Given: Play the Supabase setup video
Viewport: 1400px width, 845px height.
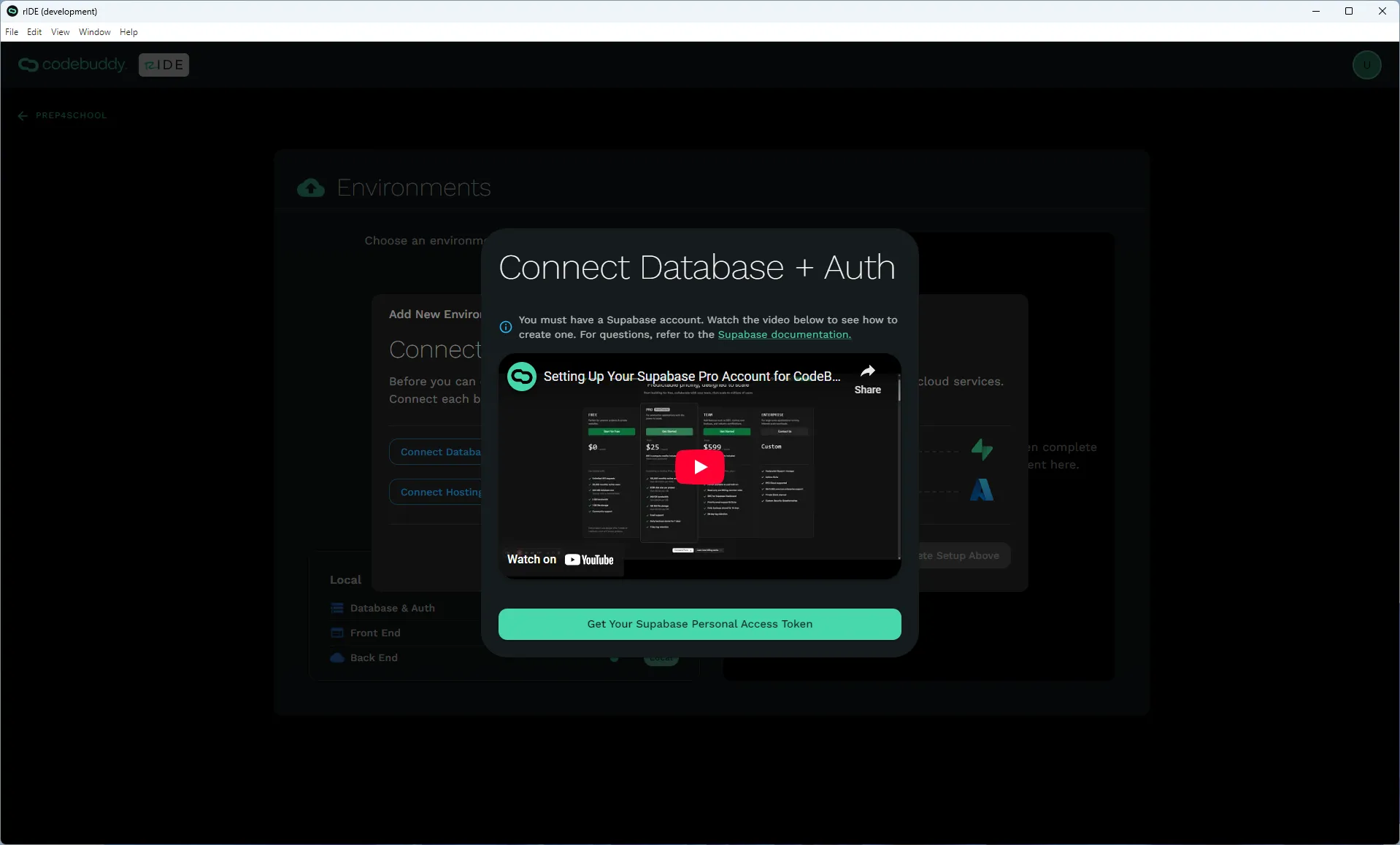Looking at the screenshot, I should point(699,467).
